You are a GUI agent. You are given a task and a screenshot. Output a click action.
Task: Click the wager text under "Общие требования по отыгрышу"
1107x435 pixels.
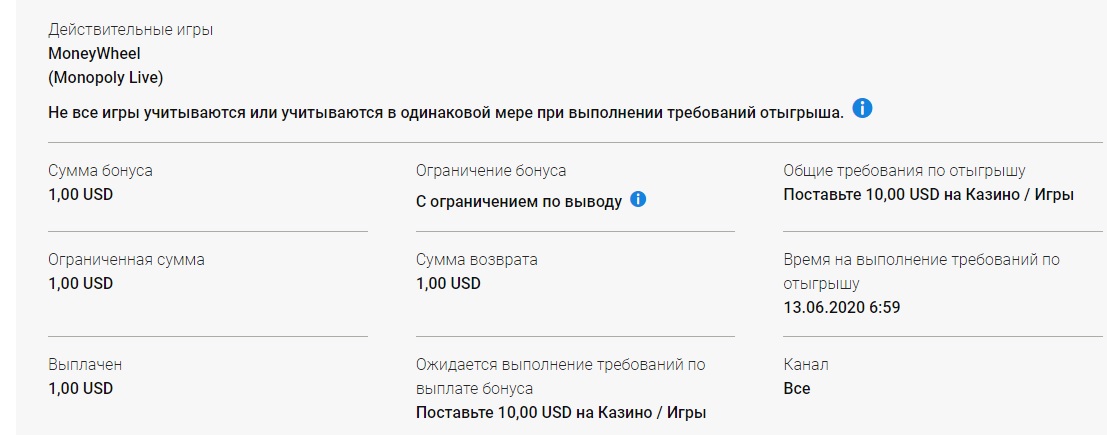(928, 194)
